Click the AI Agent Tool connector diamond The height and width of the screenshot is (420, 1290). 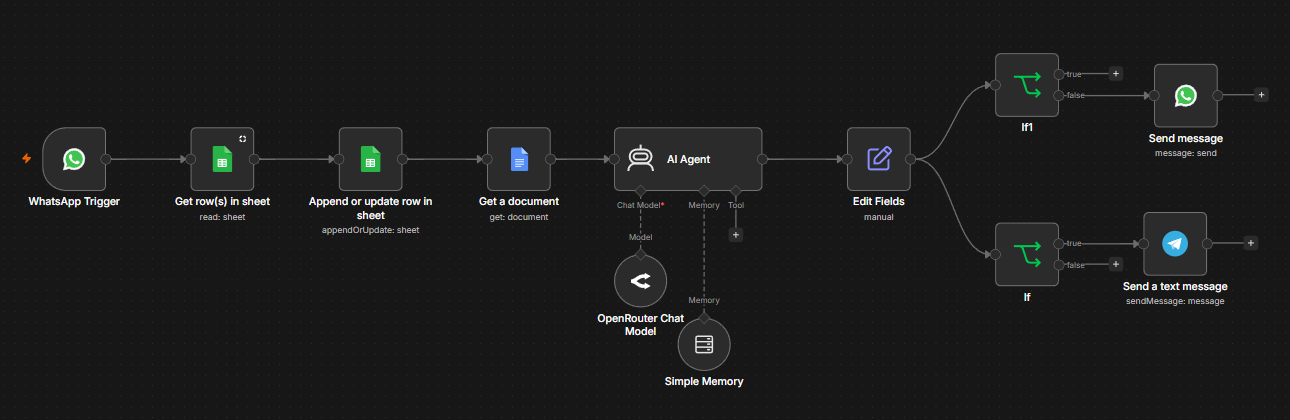click(x=736, y=191)
